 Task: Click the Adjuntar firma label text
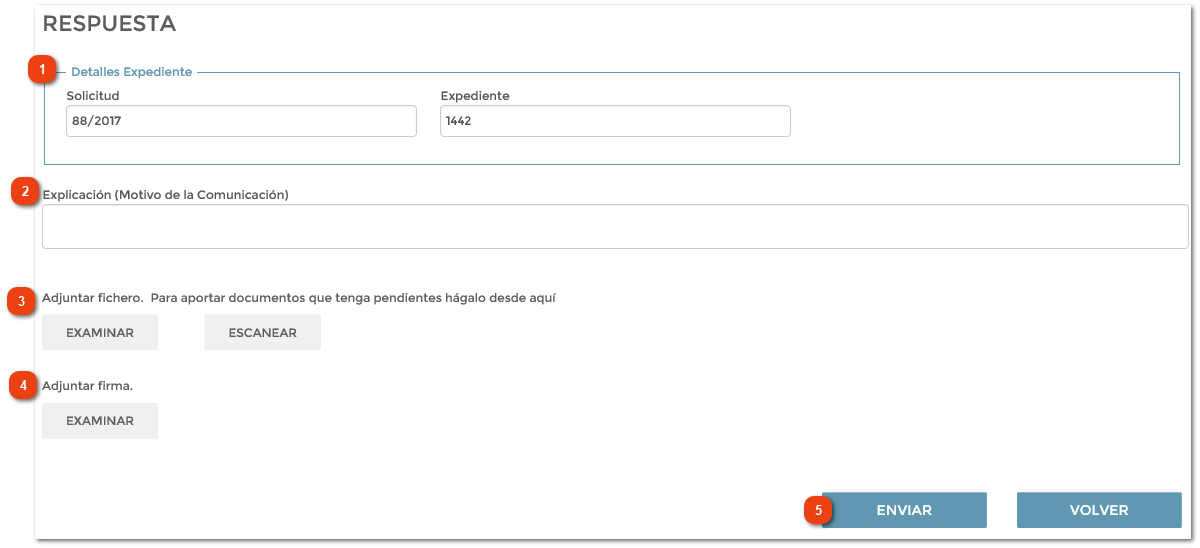pyautogui.click(x=88, y=385)
